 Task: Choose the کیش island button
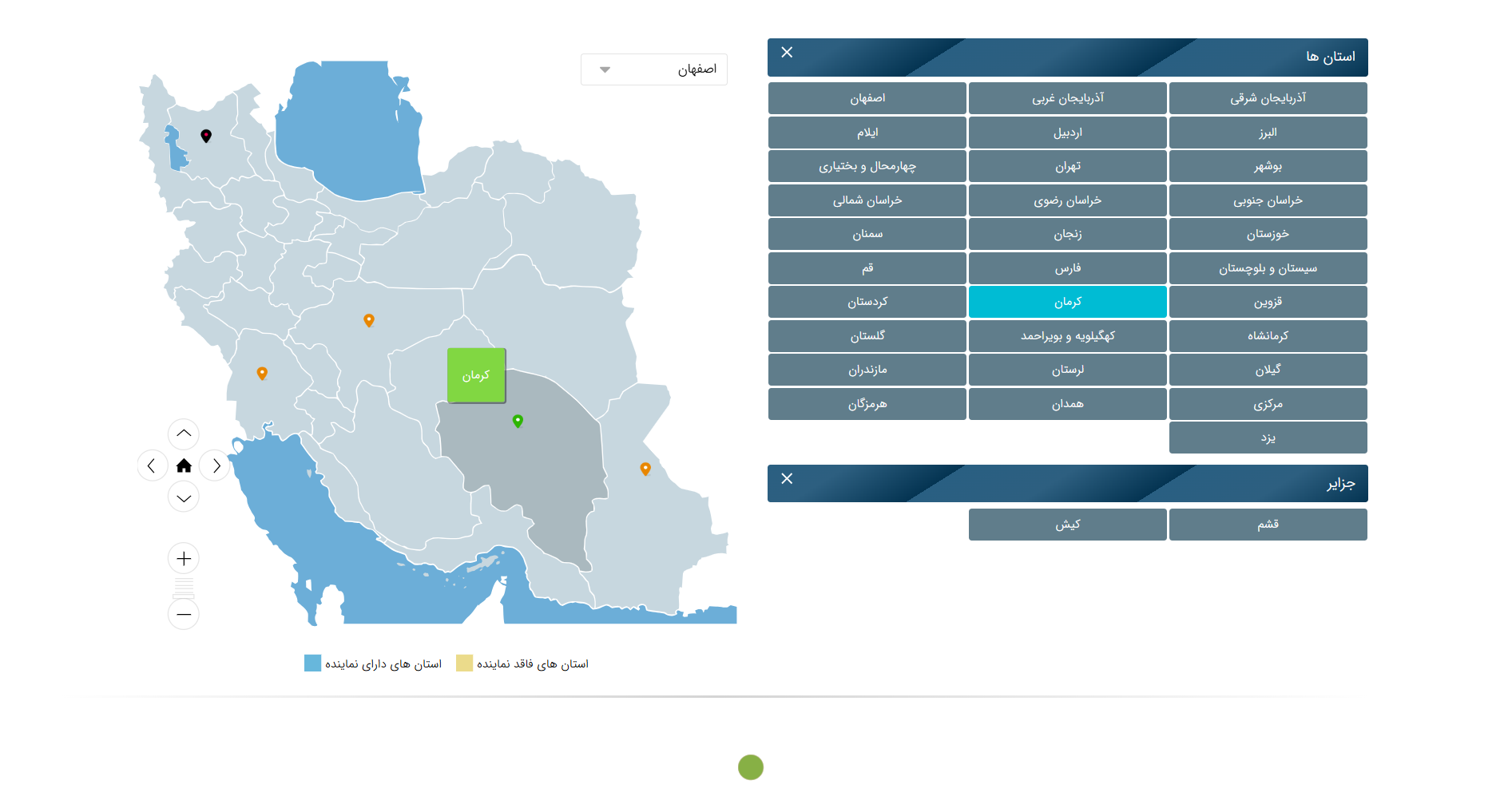click(x=1067, y=525)
